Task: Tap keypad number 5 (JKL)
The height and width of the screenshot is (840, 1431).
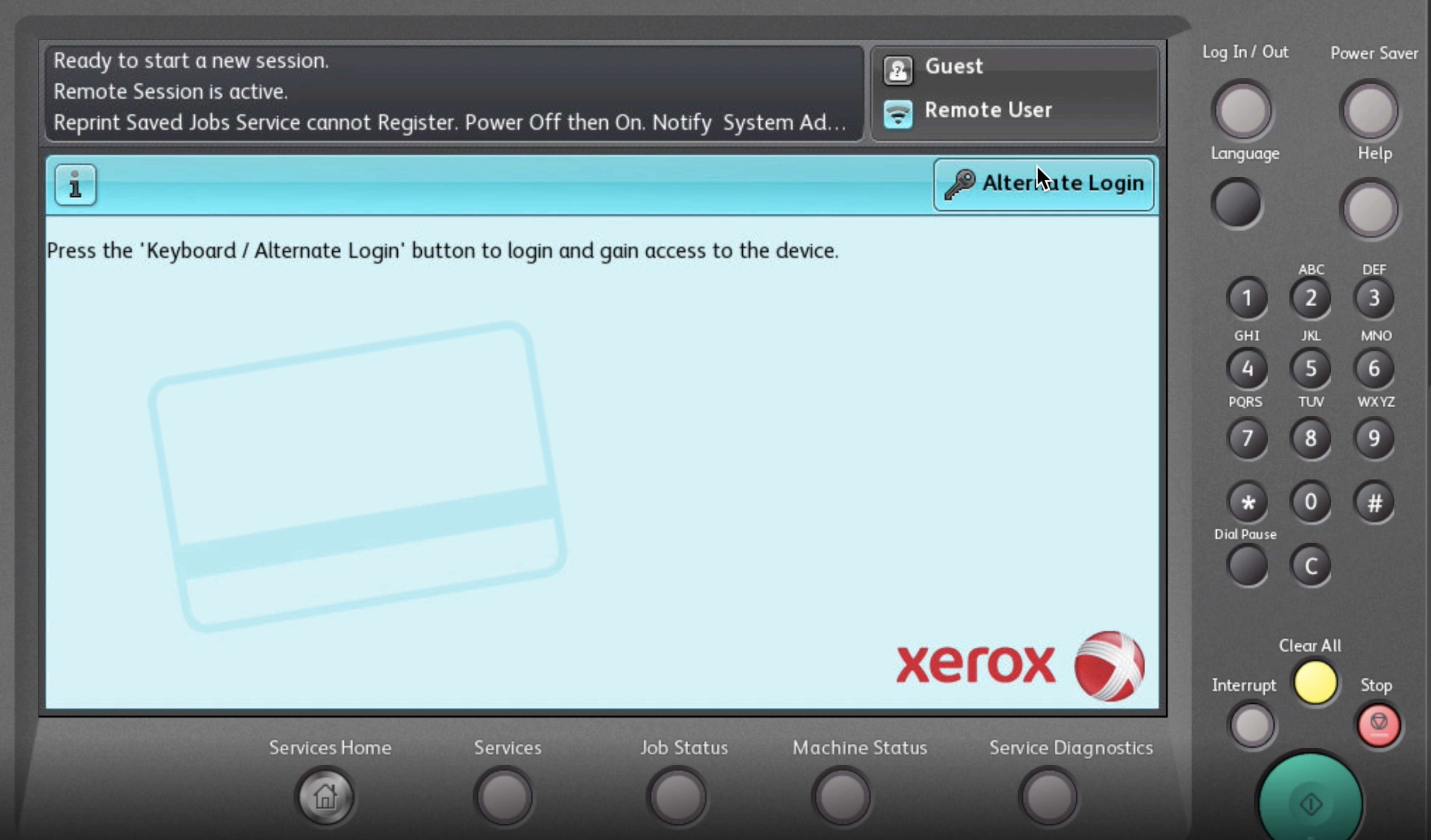Action: point(1310,368)
